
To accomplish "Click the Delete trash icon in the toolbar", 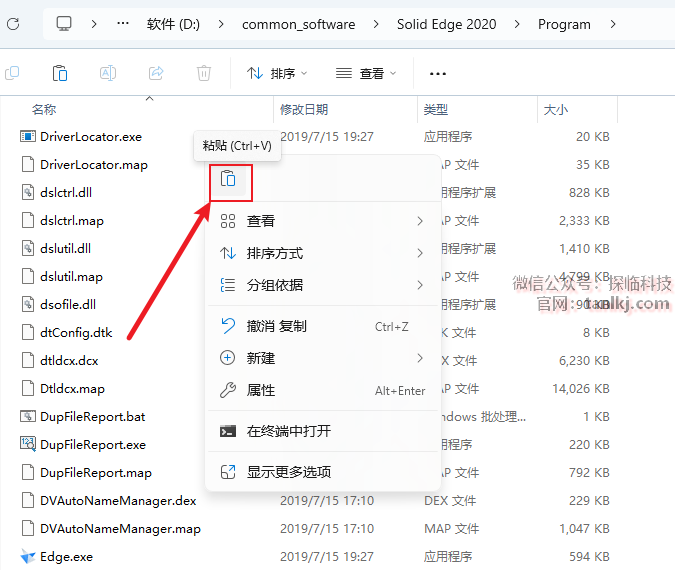I will pyautogui.click(x=204, y=73).
